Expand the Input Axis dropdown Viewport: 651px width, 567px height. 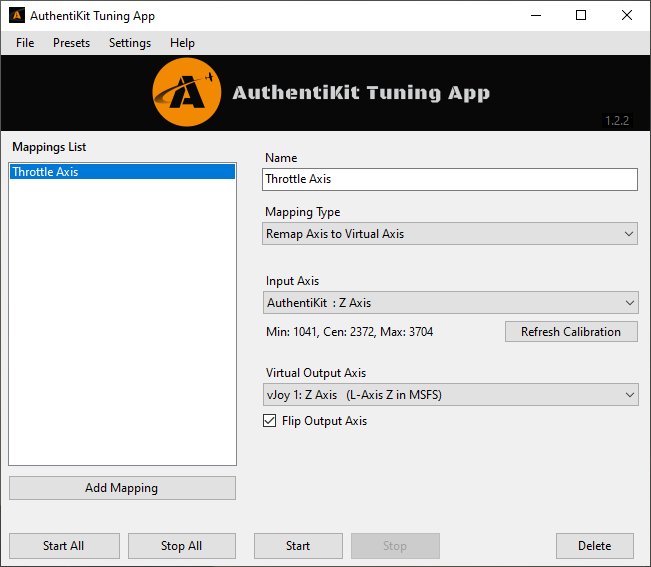tap(450, 303)
